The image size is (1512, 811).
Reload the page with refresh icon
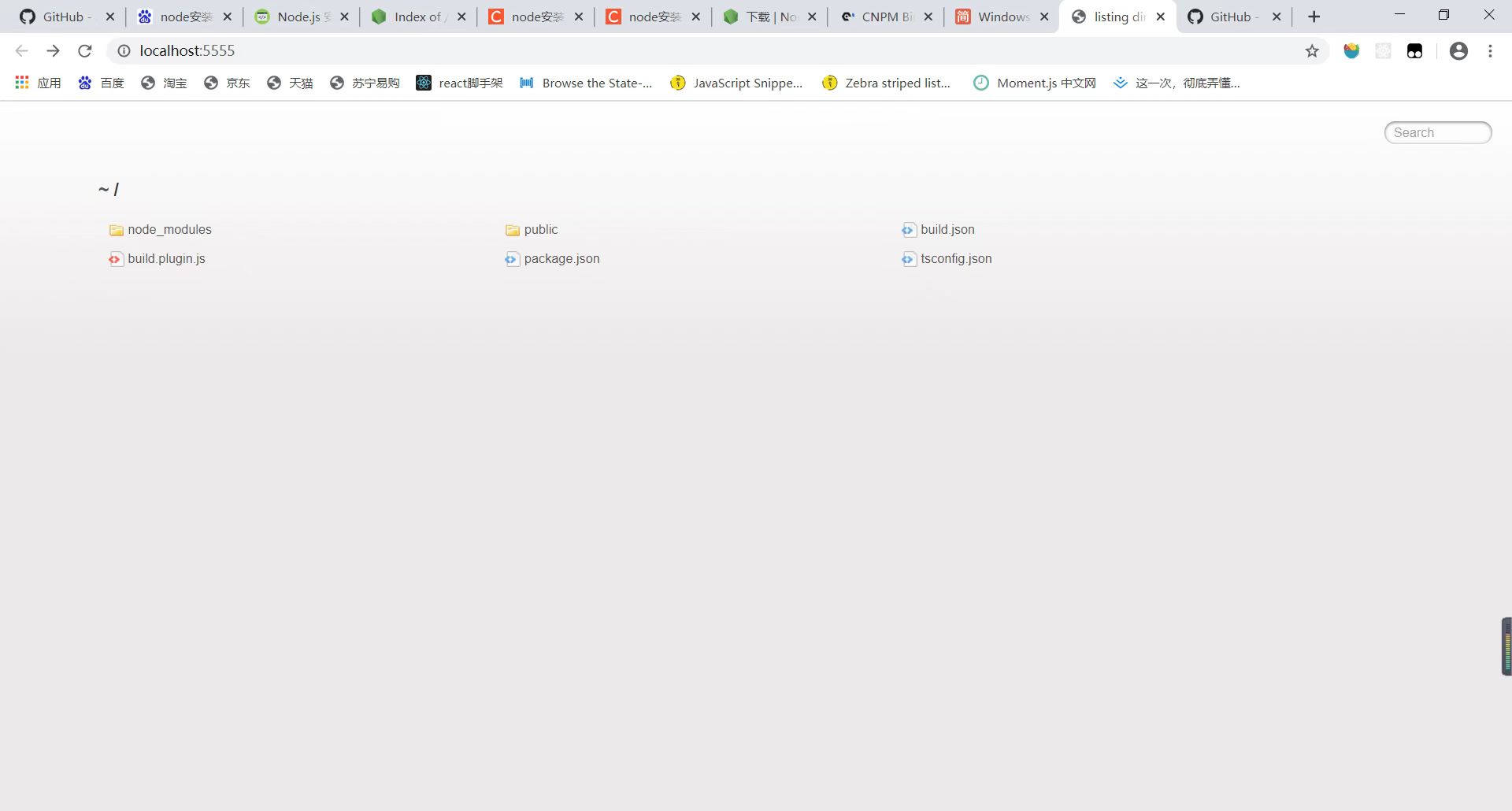(x=85, y=51)
